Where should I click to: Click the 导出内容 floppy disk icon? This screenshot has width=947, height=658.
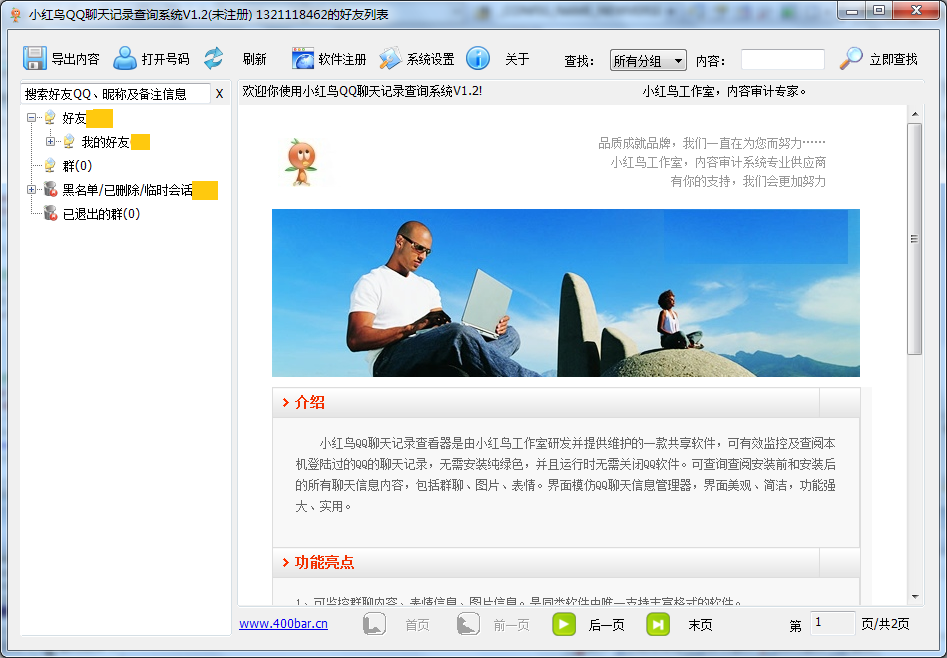tap(34, 59)
